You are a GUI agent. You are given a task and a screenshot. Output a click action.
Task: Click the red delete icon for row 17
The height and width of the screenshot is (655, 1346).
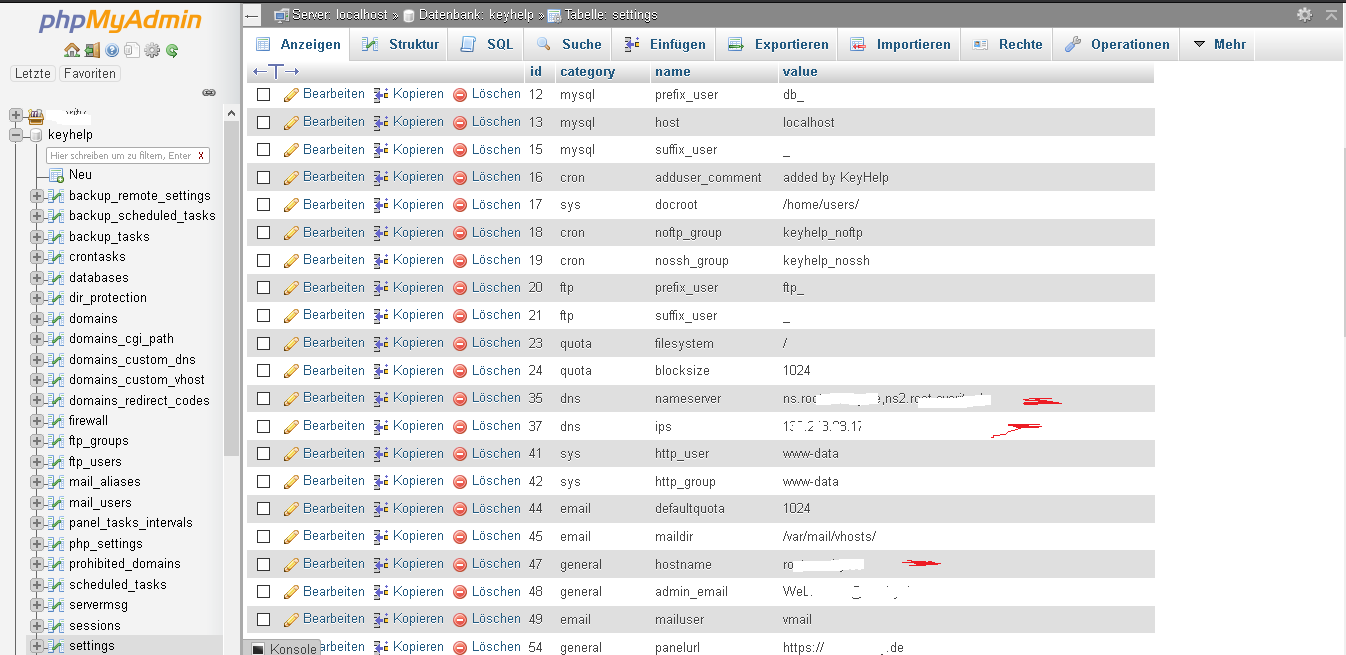(x=460, y=205)
